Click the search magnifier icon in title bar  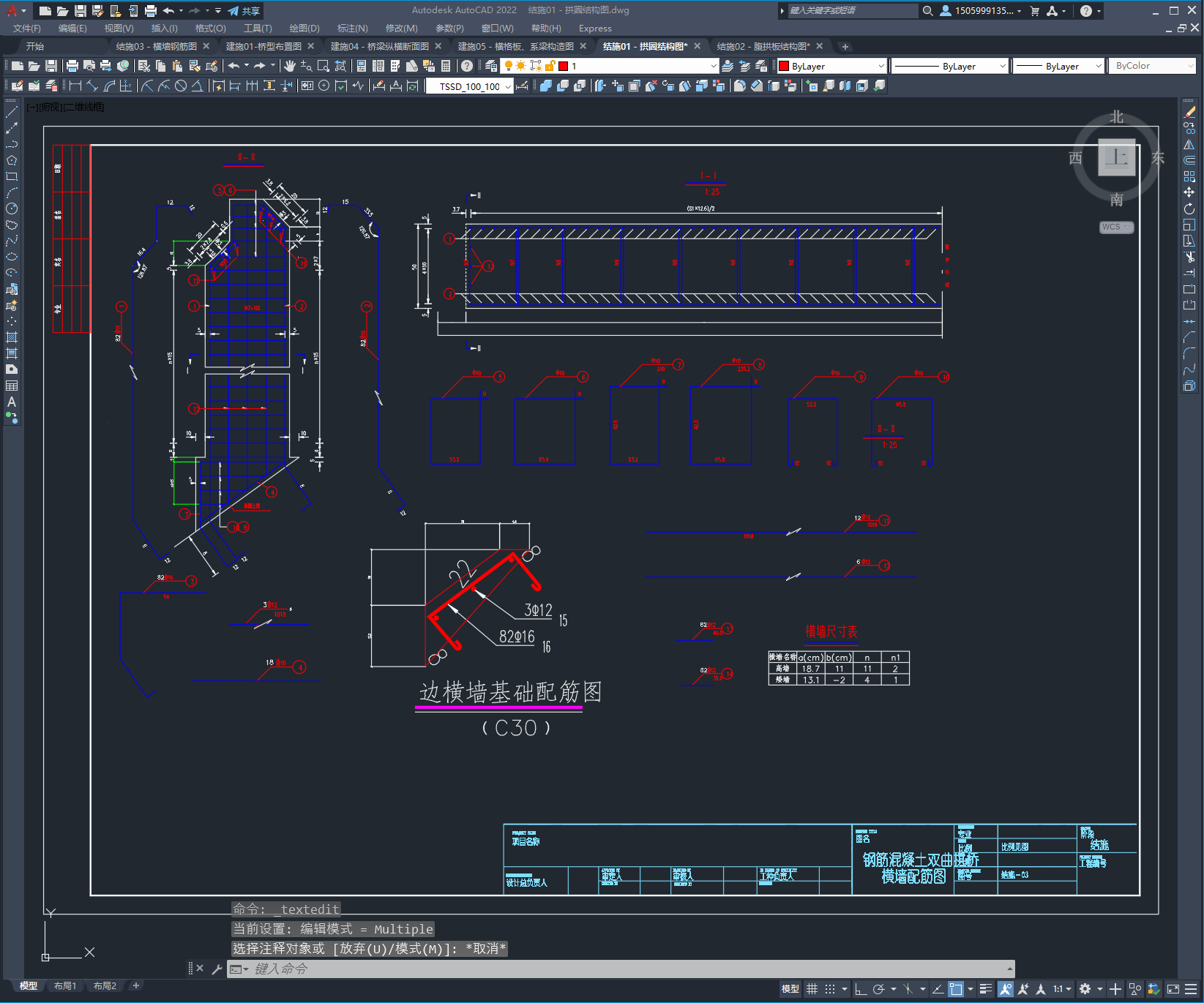click(927, 11)
